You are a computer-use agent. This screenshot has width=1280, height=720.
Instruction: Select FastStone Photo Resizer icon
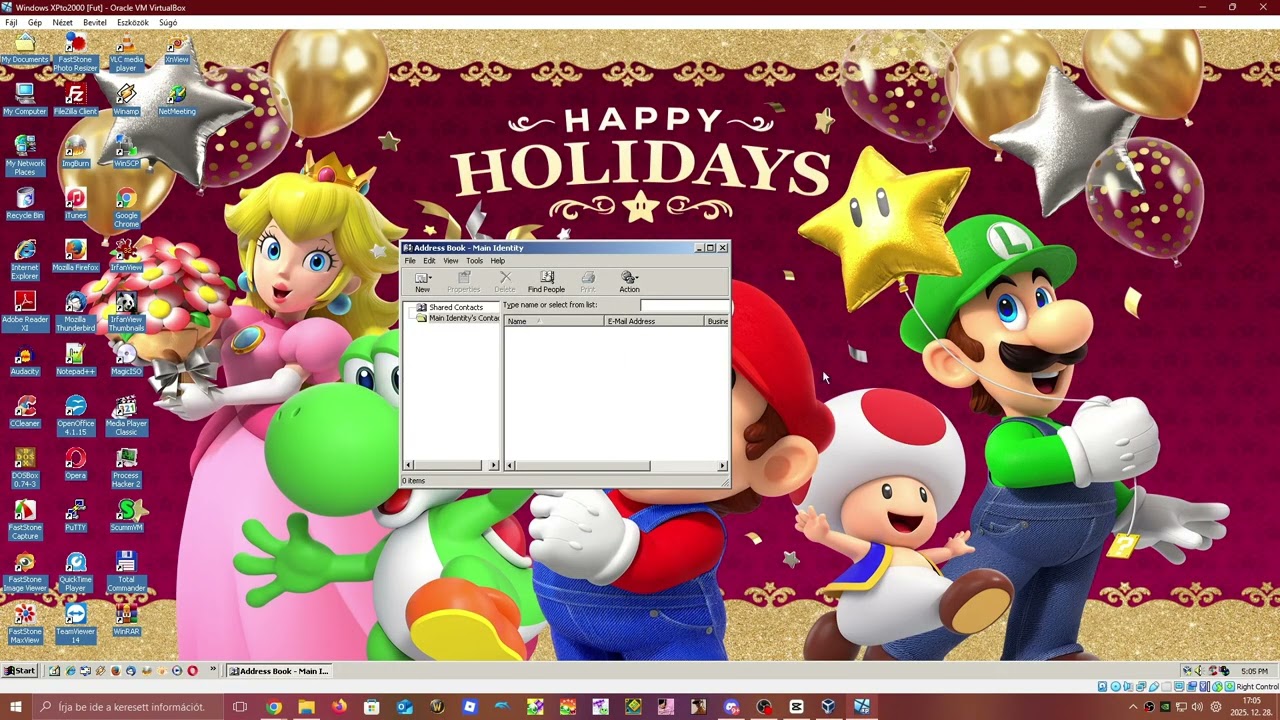75,53
